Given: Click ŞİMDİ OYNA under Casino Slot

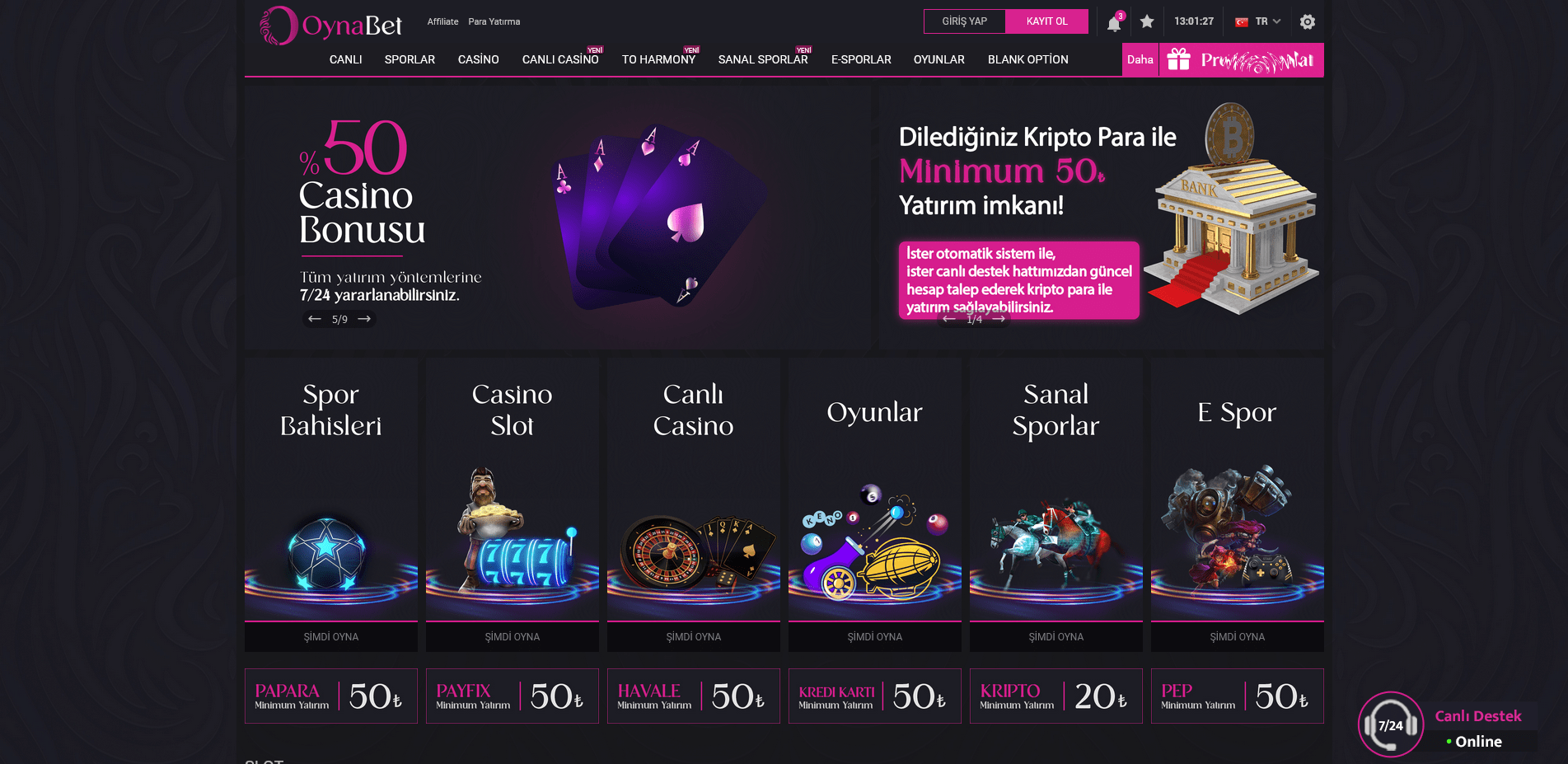Looking at the screenshot, I should point(513,637).
